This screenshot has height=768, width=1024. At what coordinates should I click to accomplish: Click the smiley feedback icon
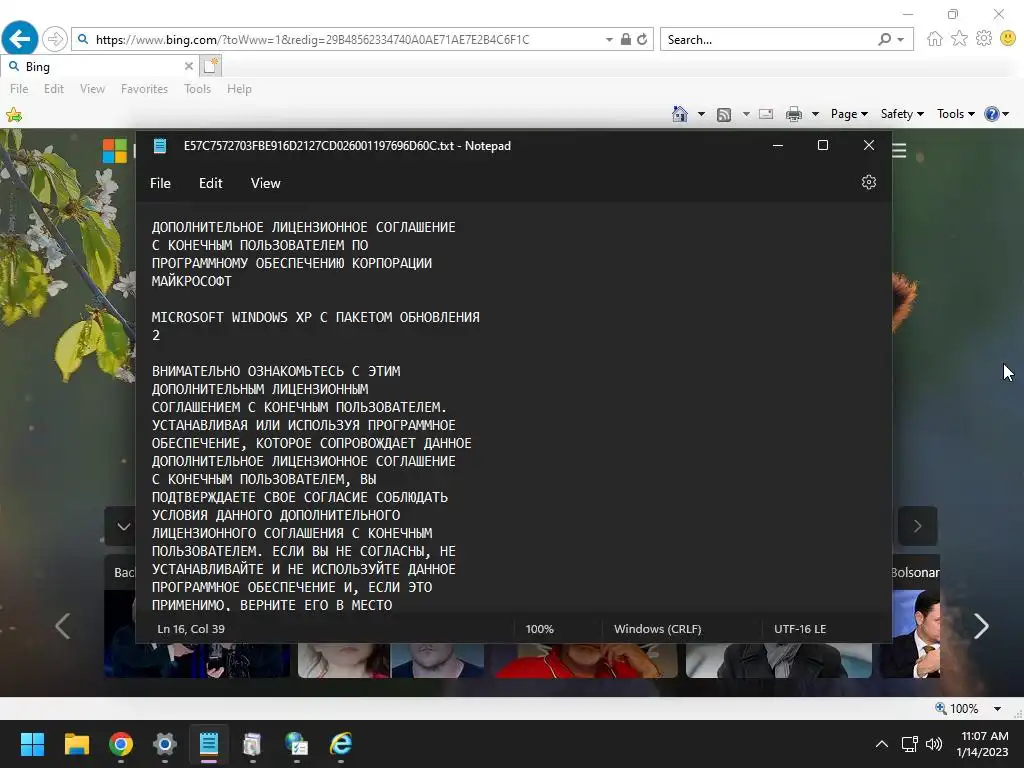1008,39
